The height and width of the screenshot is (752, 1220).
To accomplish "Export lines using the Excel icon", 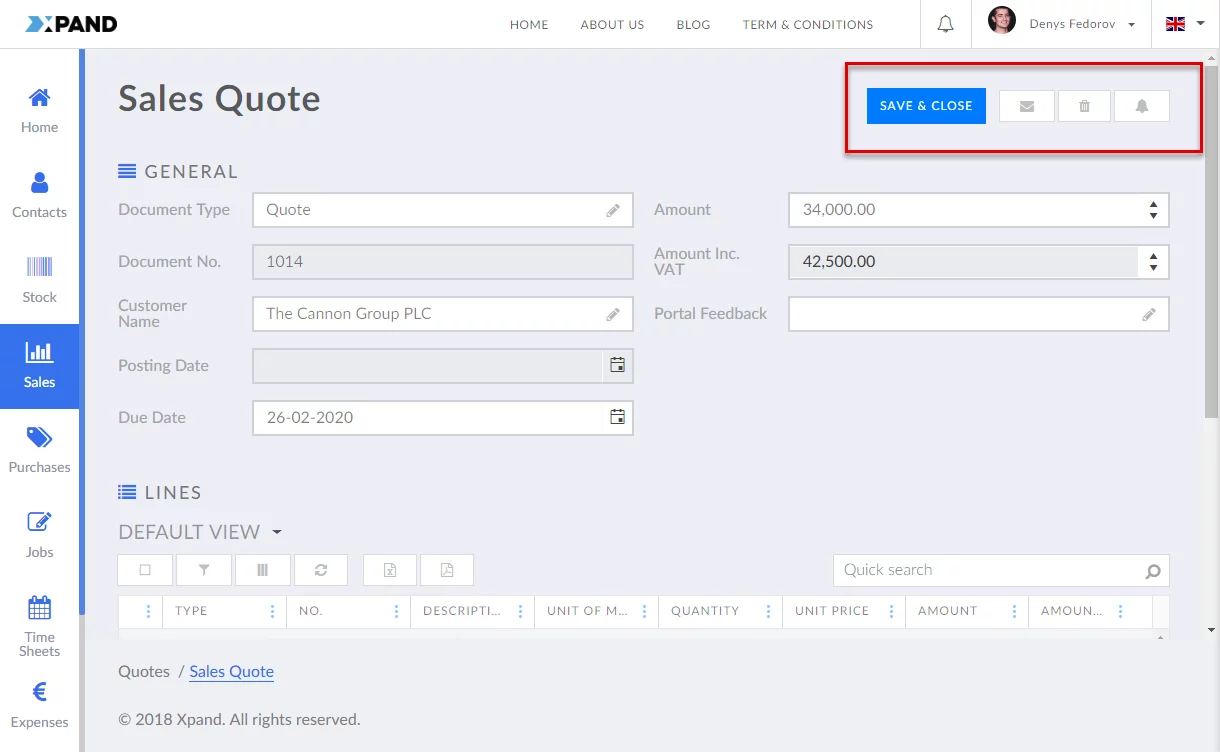I will [x=390, y=570].
